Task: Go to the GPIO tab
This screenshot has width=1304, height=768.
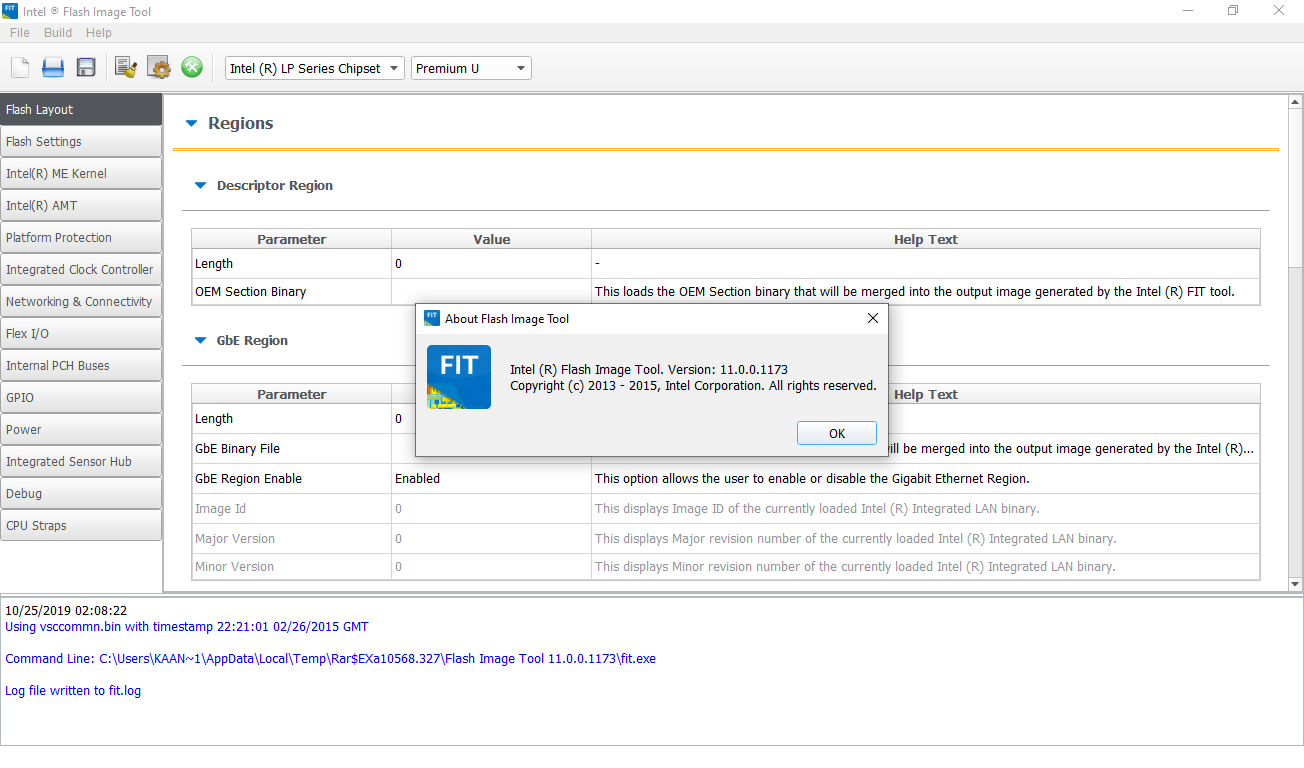Action: coord(81,397)
